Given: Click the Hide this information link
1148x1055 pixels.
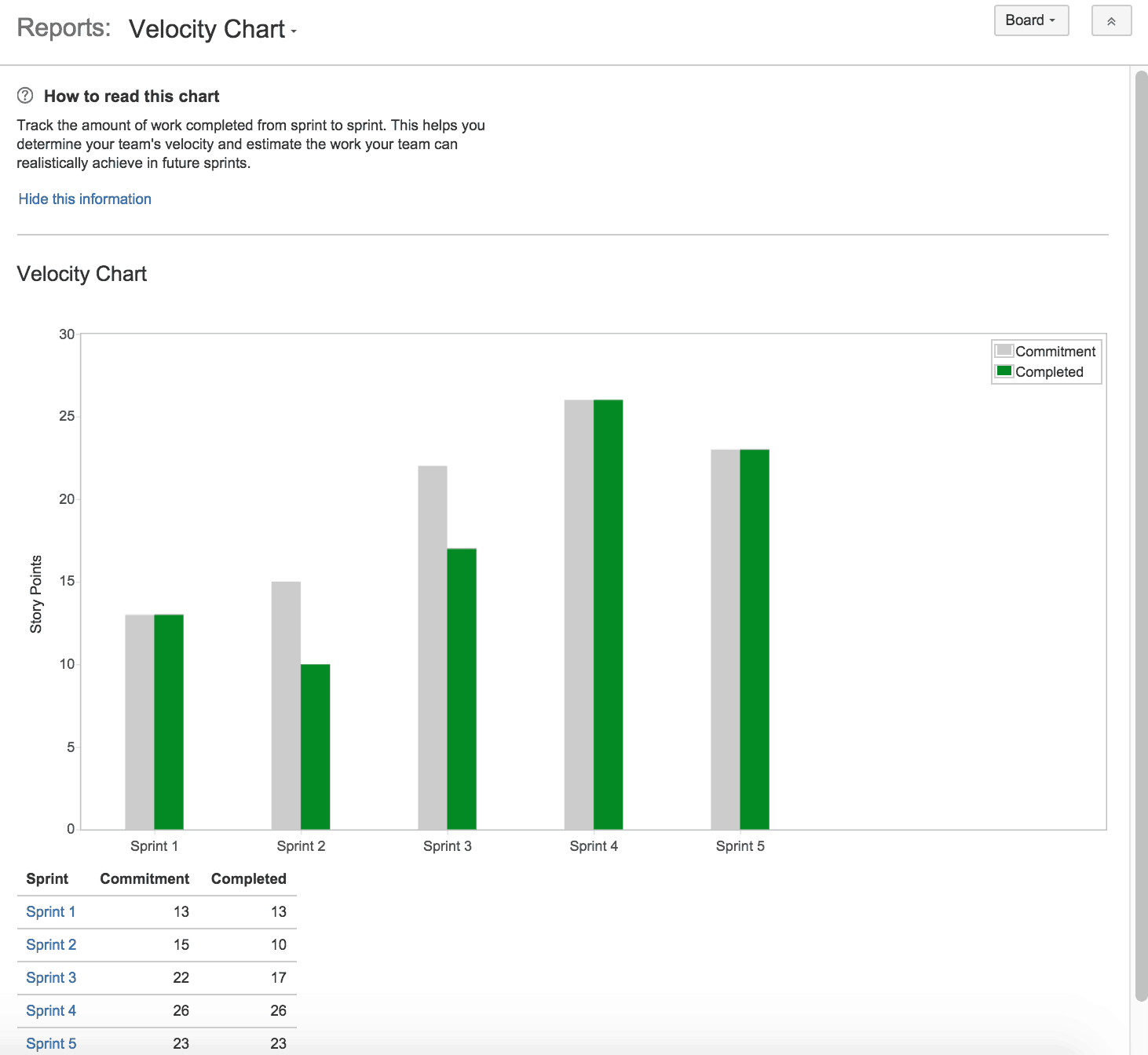Looking at the screenshot, I should click(84, 199).
